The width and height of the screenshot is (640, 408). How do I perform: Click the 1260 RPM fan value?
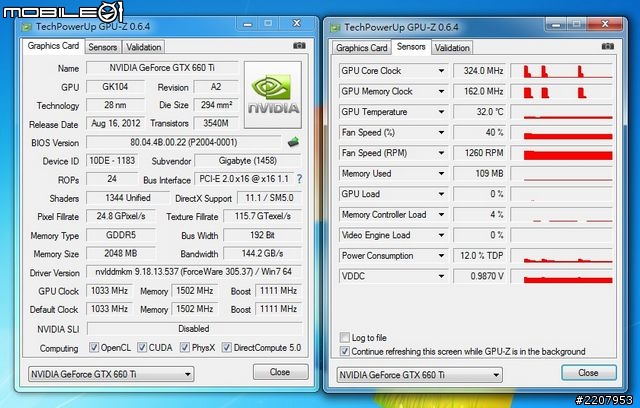coord(480,153)
